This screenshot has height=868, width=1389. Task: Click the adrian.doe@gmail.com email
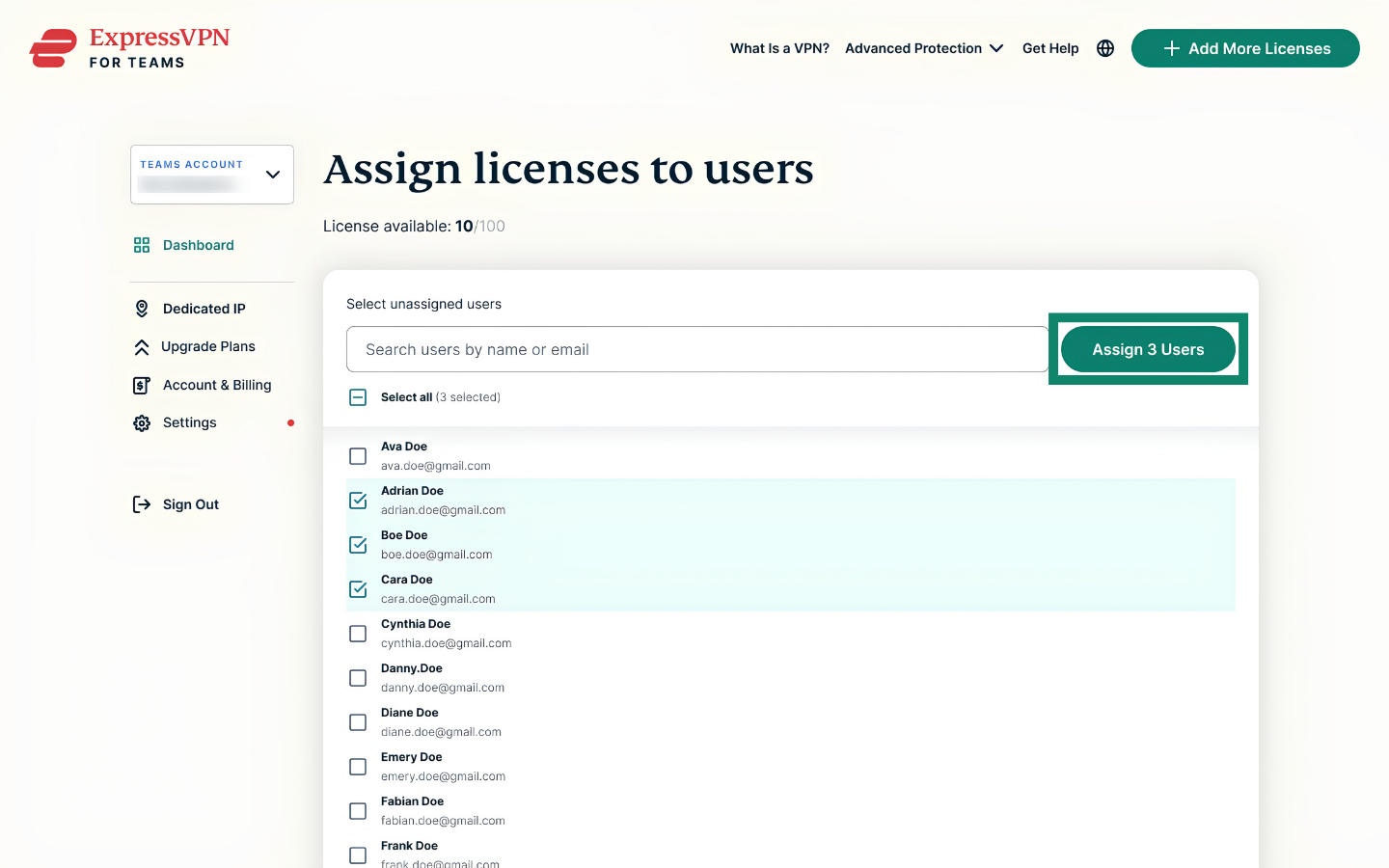tap(443, 510)
